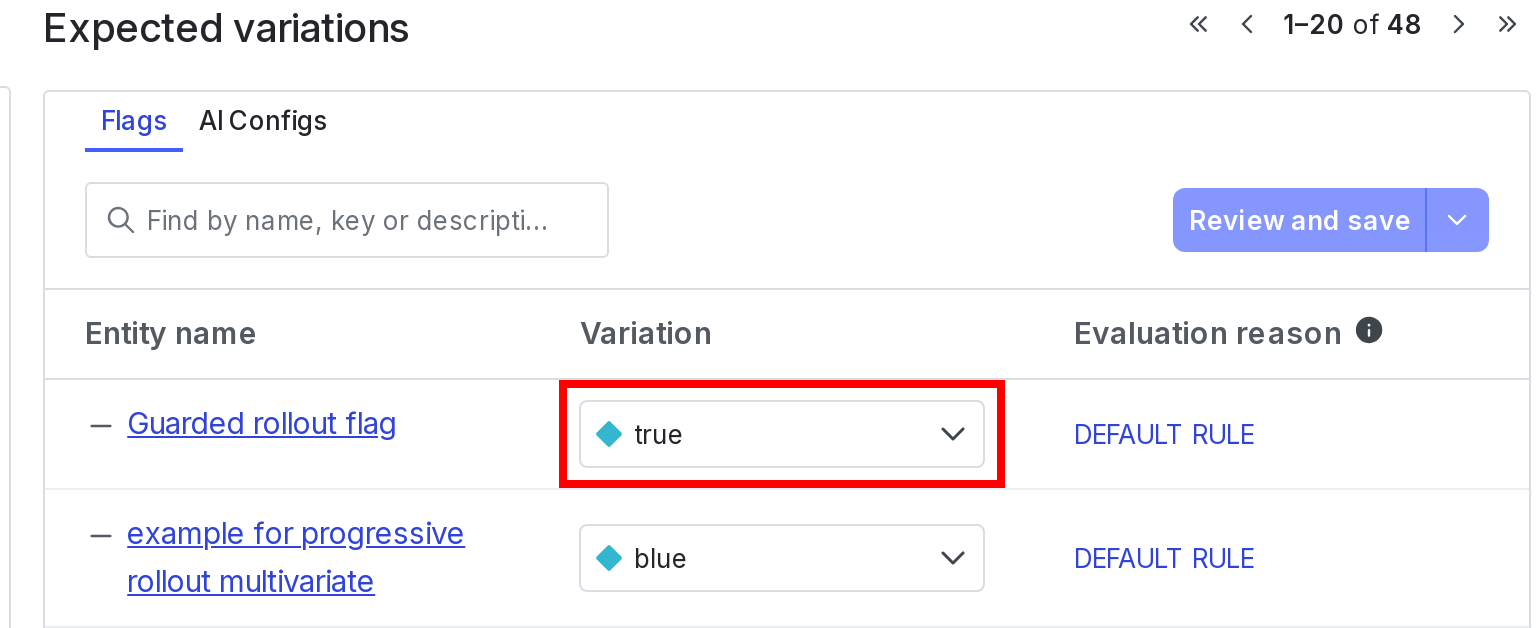1538x628 pixels.
Task: Collapse the progressive rollout multivariate row
Action: [x=99, y=535]
